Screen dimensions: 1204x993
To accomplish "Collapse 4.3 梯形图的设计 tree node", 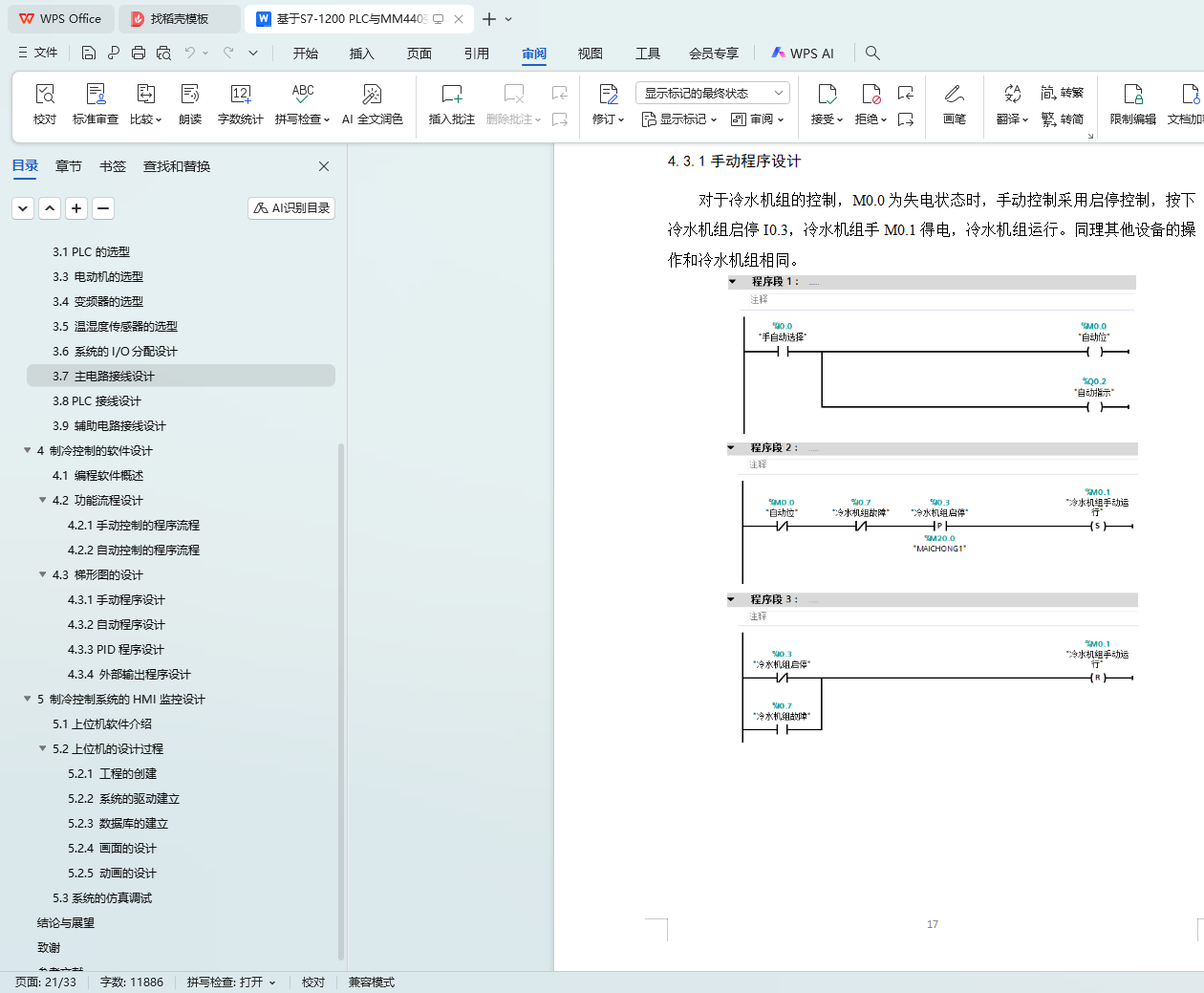I will [x=43, y=574].
